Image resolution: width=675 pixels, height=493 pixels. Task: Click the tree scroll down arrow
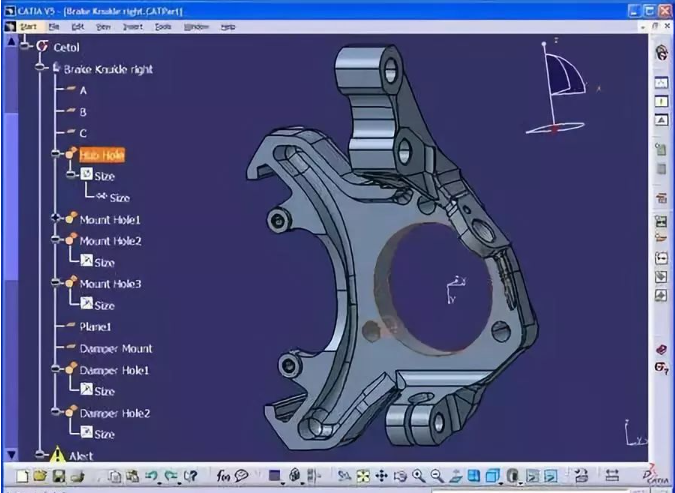pos(12,454)
